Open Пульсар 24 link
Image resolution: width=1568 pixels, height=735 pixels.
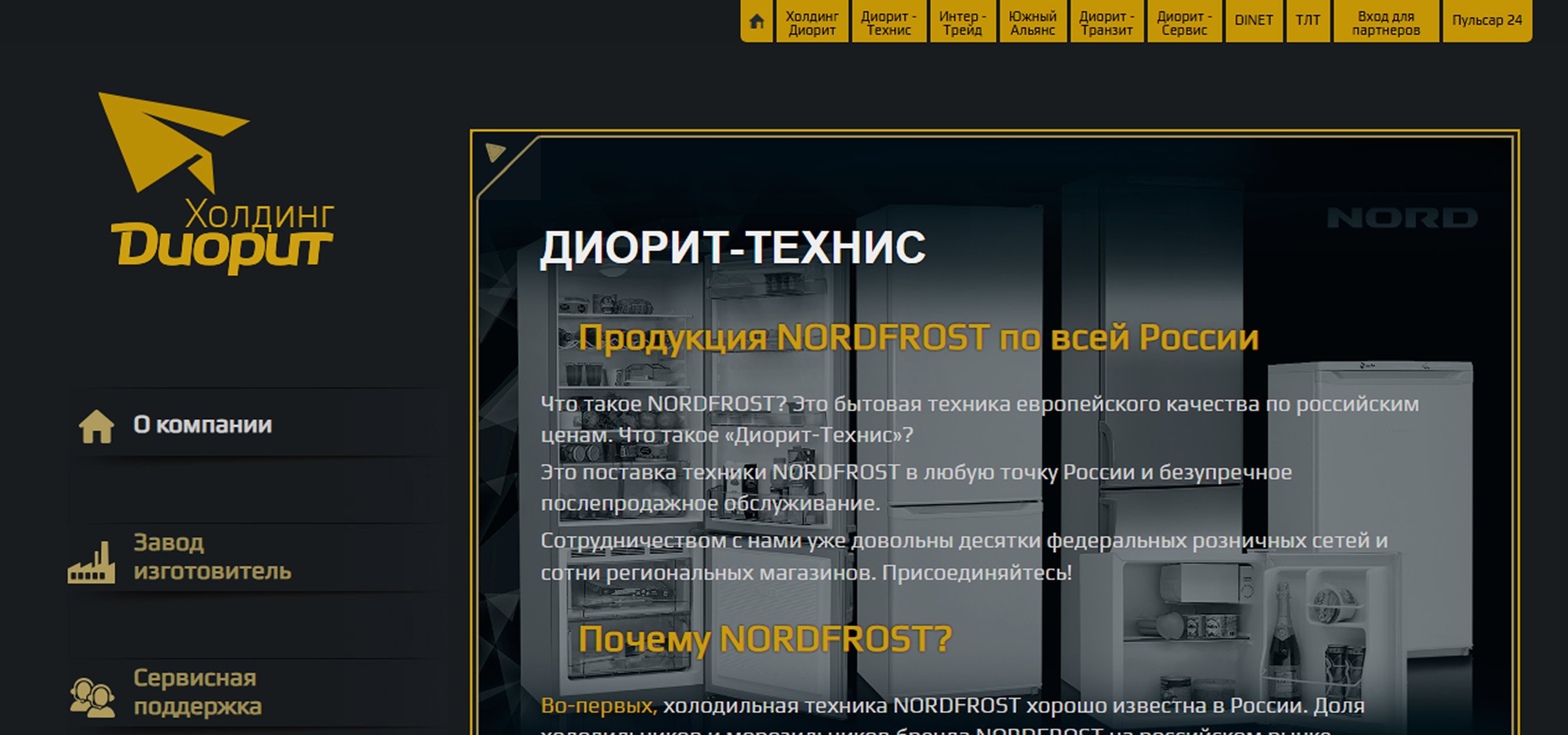[x=1487, y=20]
